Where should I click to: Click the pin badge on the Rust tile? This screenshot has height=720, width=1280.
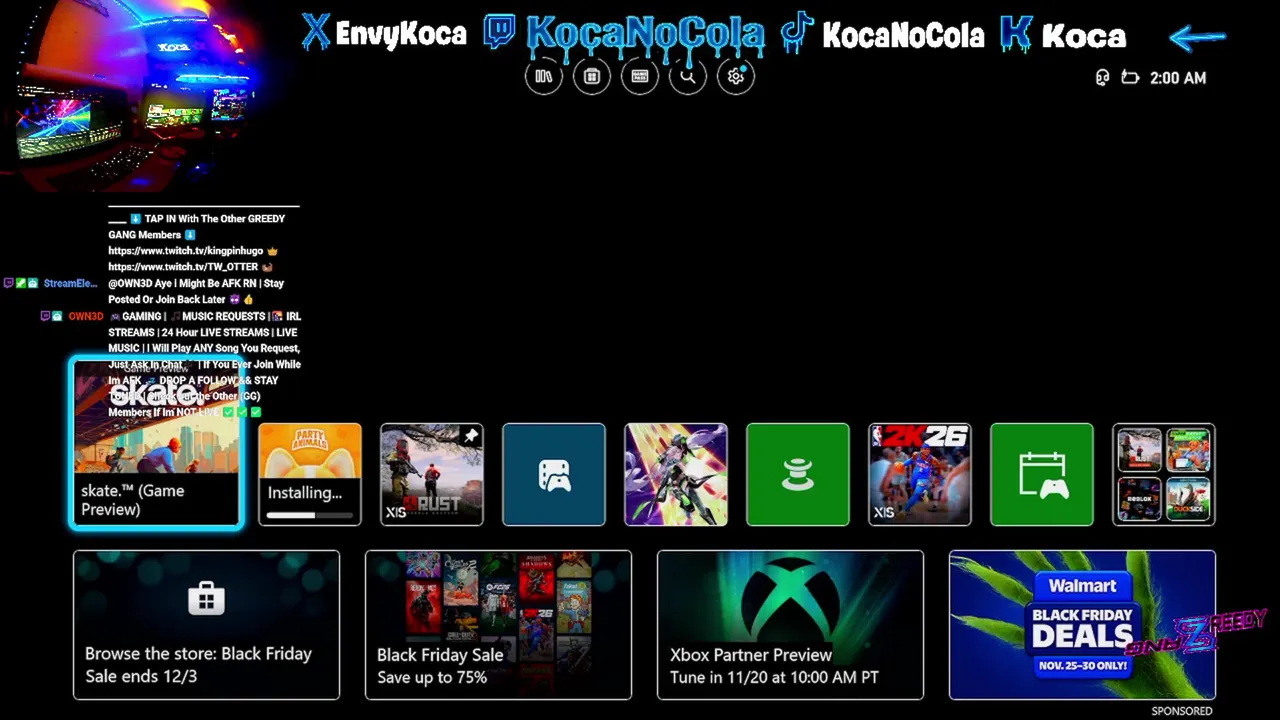click(470, 436)
